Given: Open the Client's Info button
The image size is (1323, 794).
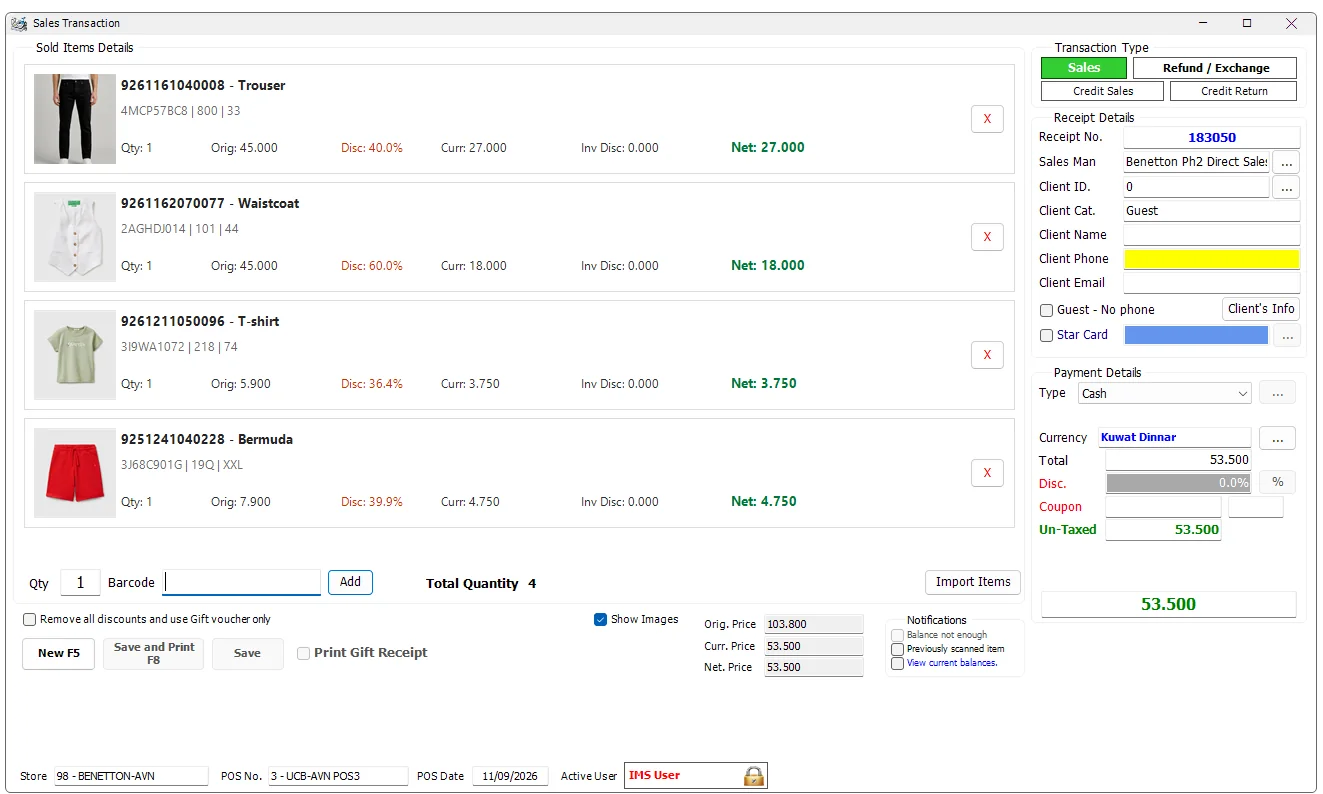Looking at the screenshot, I should point(1261,309).
